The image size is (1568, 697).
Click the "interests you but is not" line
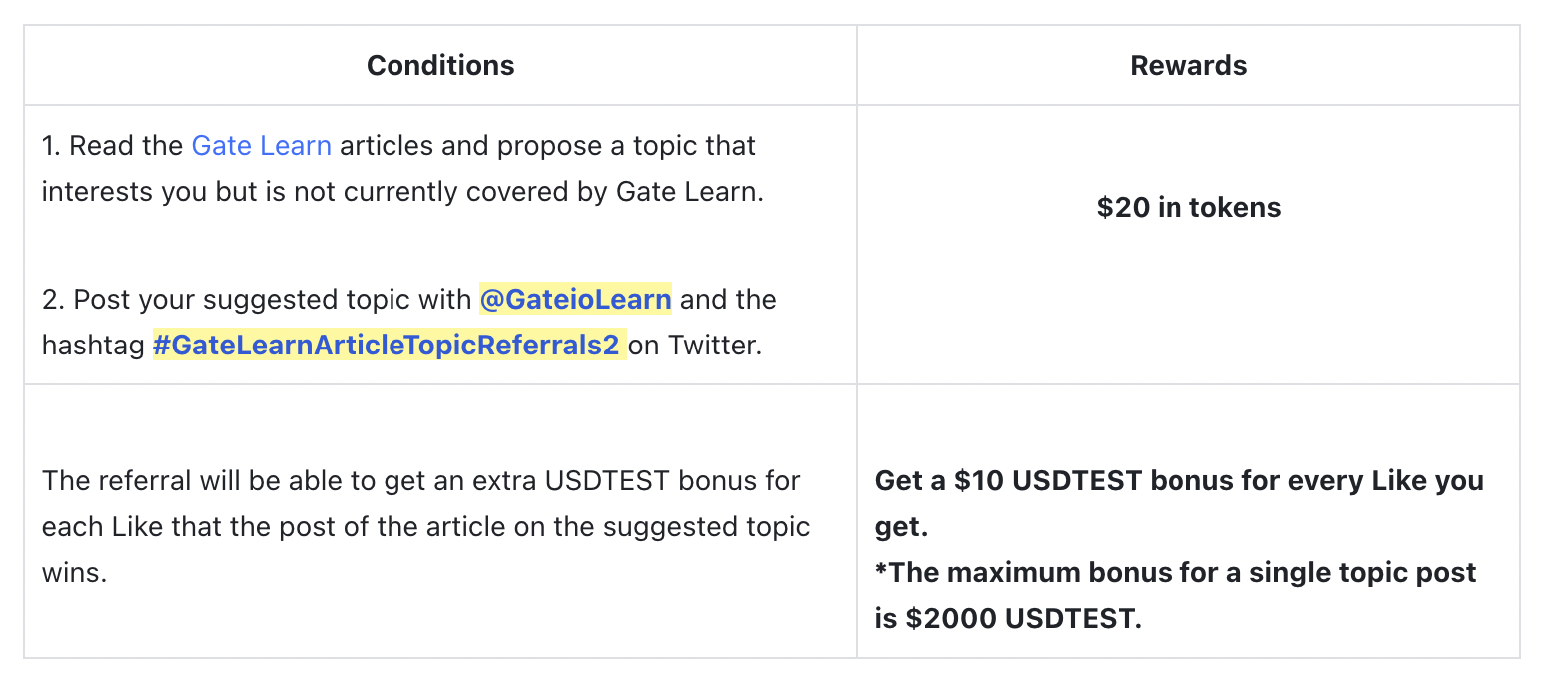[402, 192]
